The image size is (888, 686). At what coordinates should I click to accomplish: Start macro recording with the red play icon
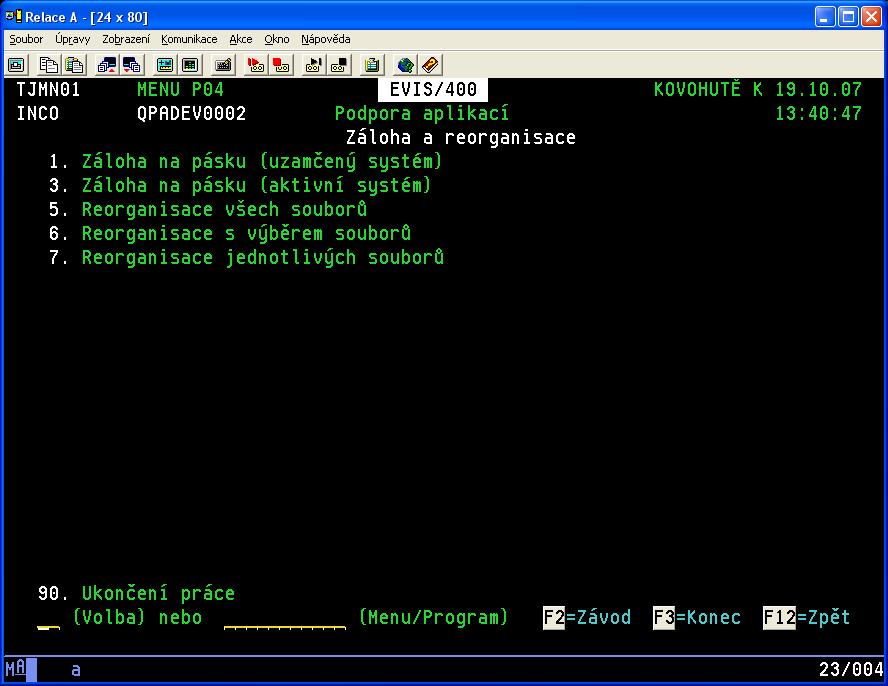[x=255, y=65]
